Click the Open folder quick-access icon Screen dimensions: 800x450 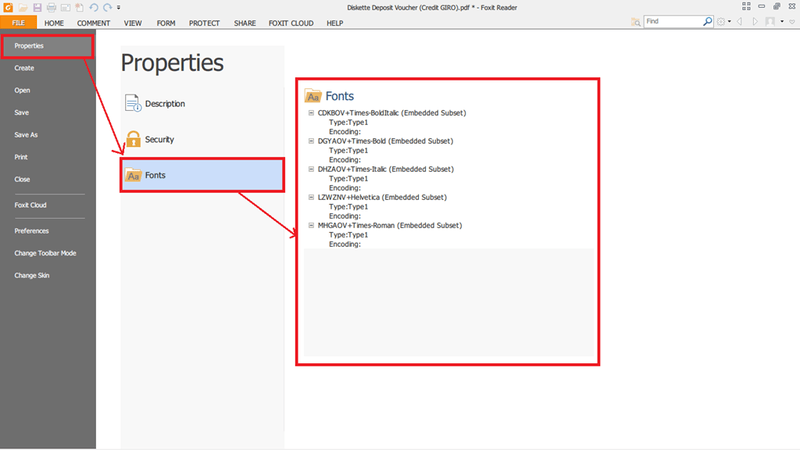click(23, 8)
